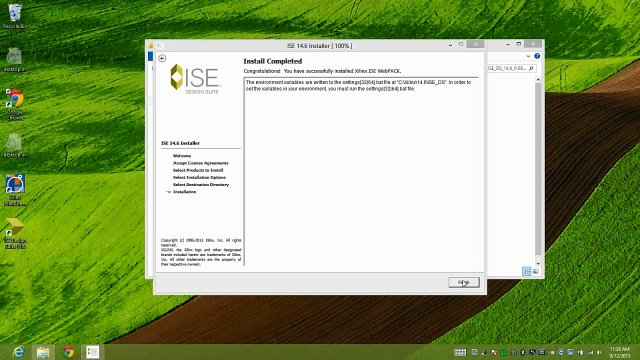Image resolution: width=640 pixels, height=360 pixels.
Task: Select the Xilinx PlanAhead desktop shortcut
Action: coord(15,190)
